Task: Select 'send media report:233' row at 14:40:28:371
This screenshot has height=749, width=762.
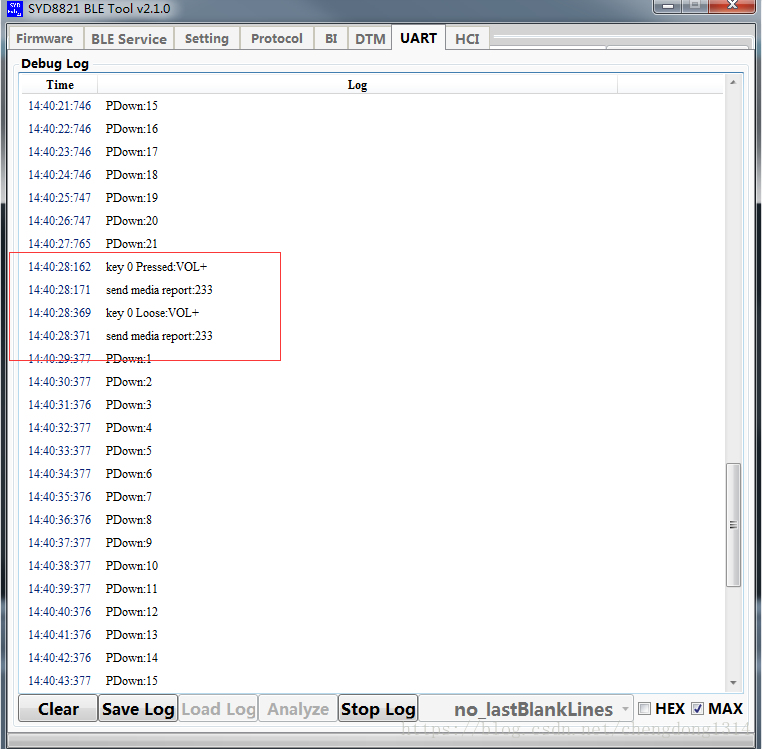Action: click(372, 335)
